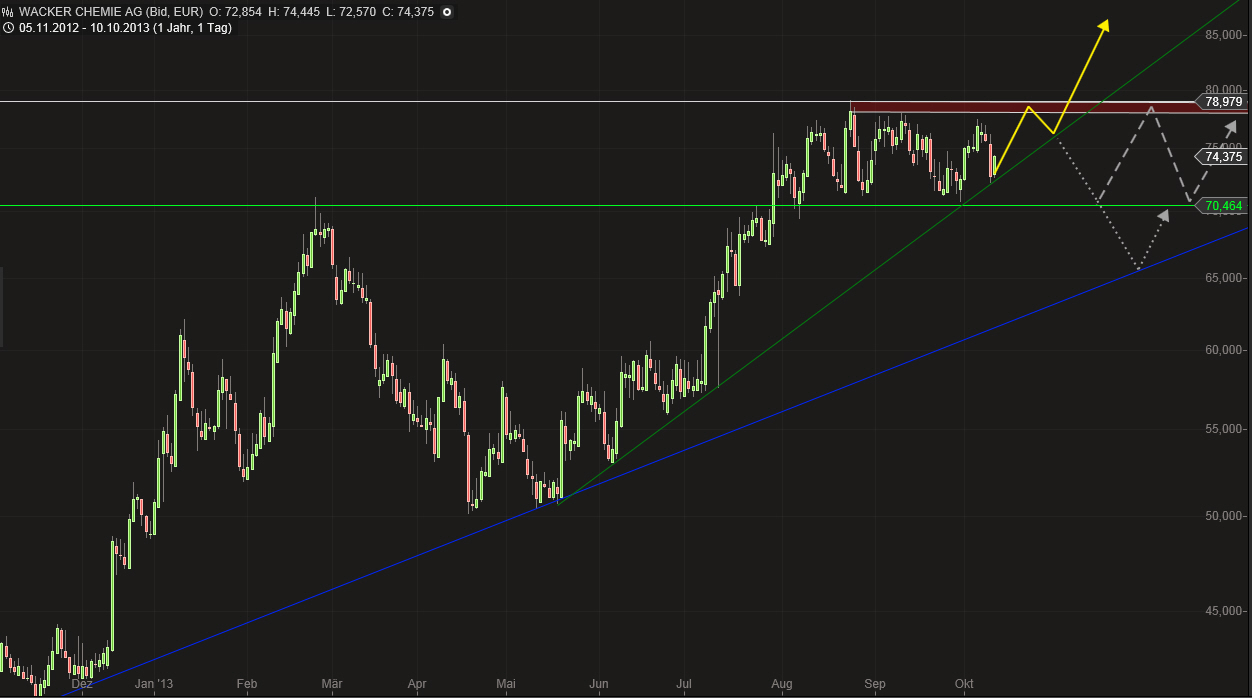Click the 55,000 axis value
Screen dimensions: 1252x698
point(1226,429)
